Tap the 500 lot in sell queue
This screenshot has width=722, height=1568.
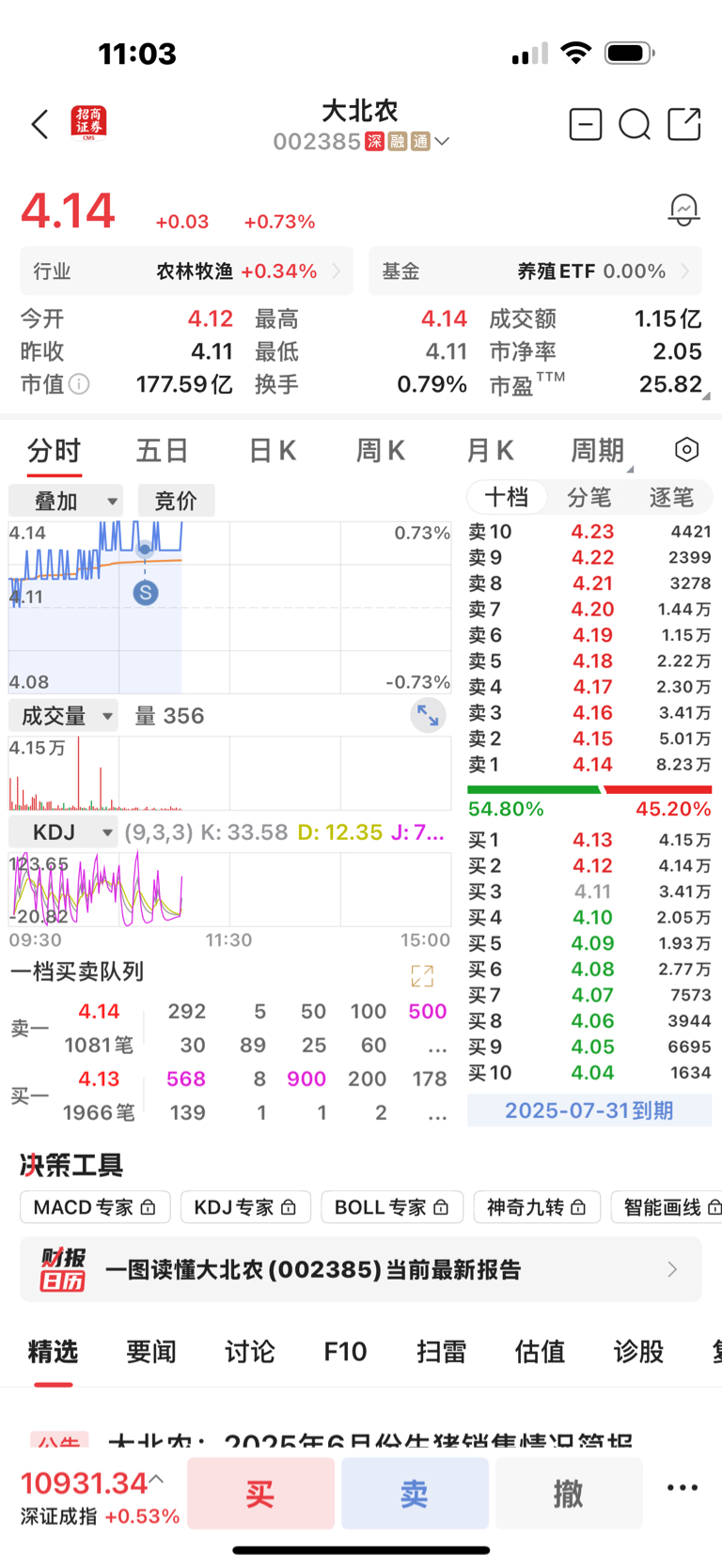pos(428,1012)
